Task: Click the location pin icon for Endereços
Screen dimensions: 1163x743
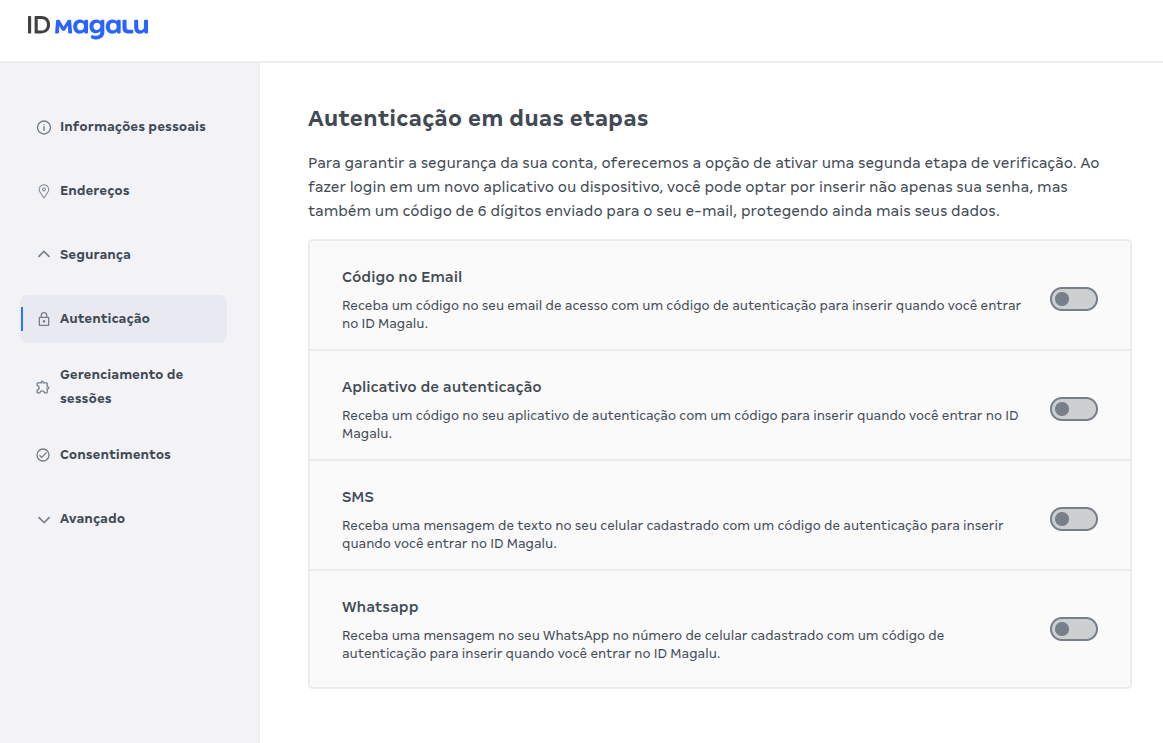Action: click(43, 191)
